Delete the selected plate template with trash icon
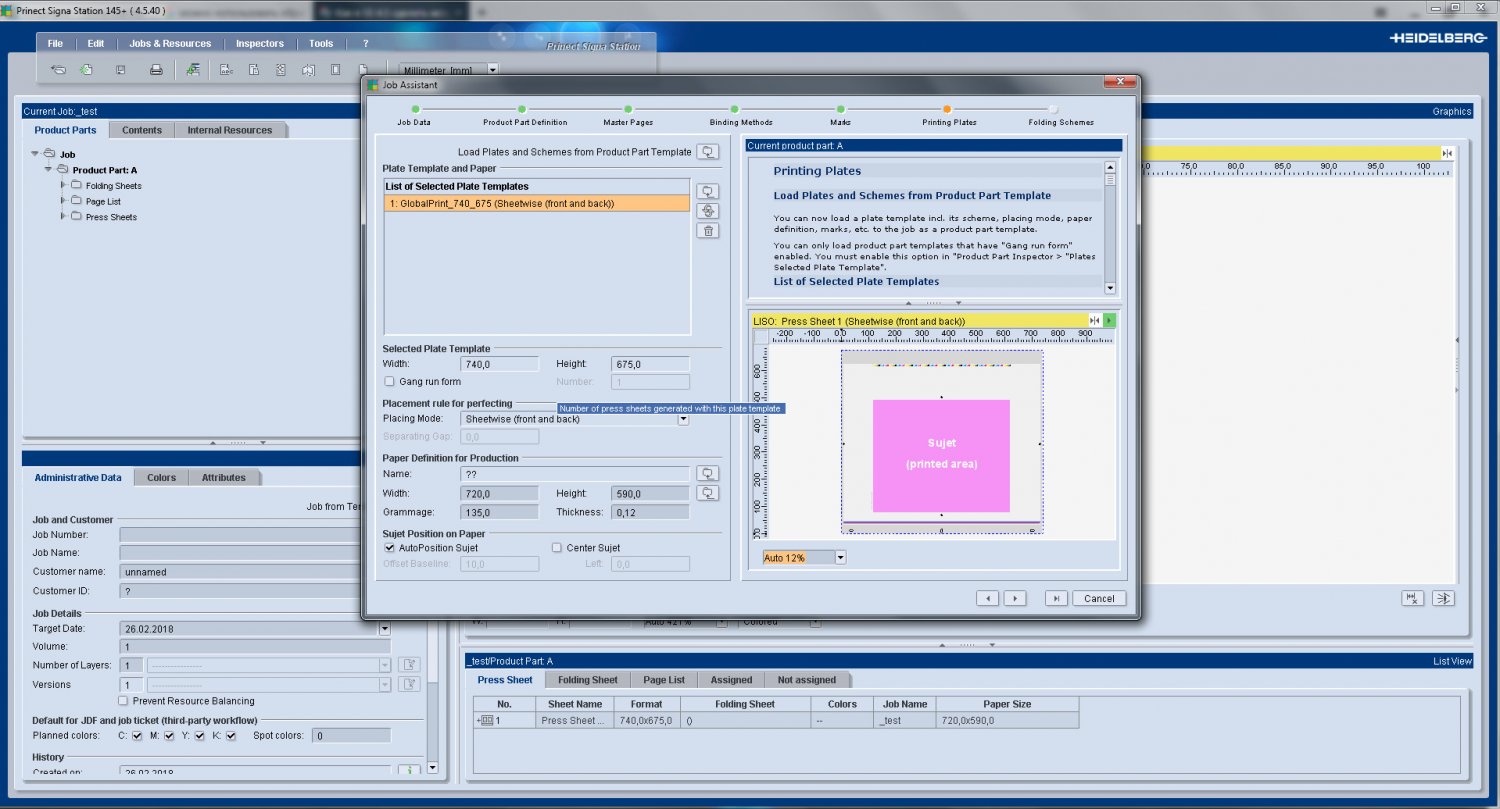 708,231
